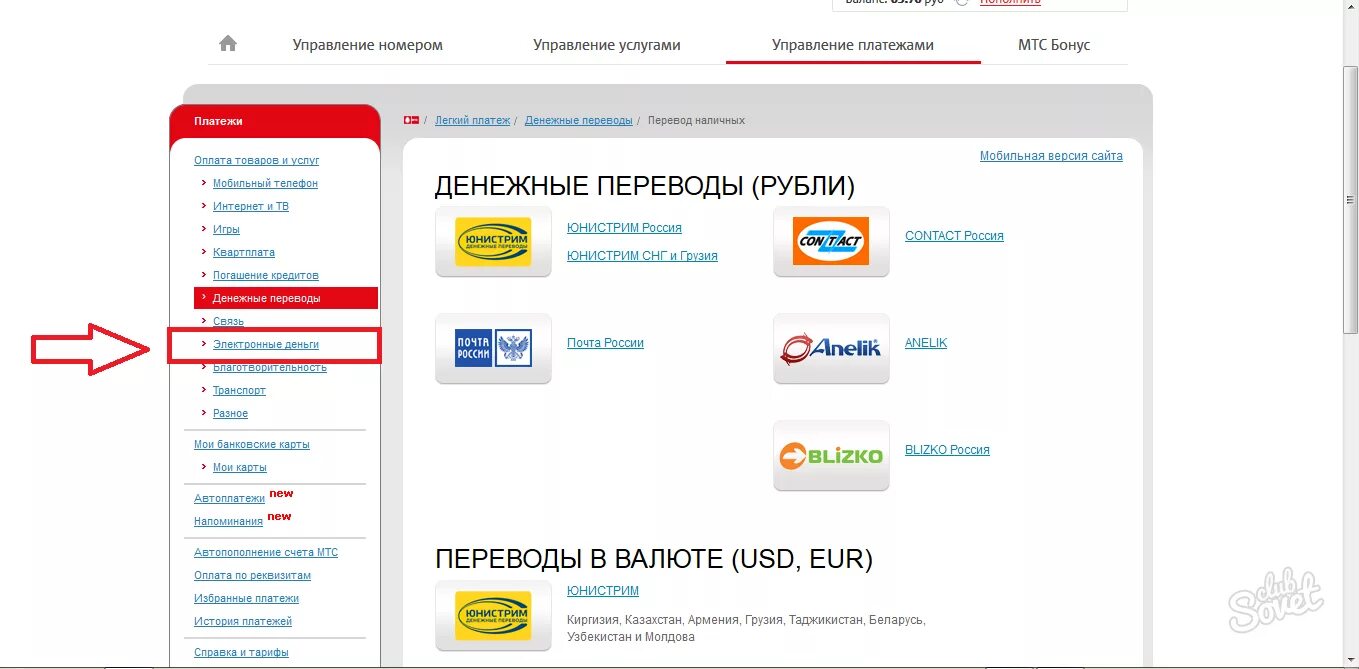Go to Денежные переводы breadcrumb
The width and height of the screenshot is (1359, 669).
(x=579, y=120)
